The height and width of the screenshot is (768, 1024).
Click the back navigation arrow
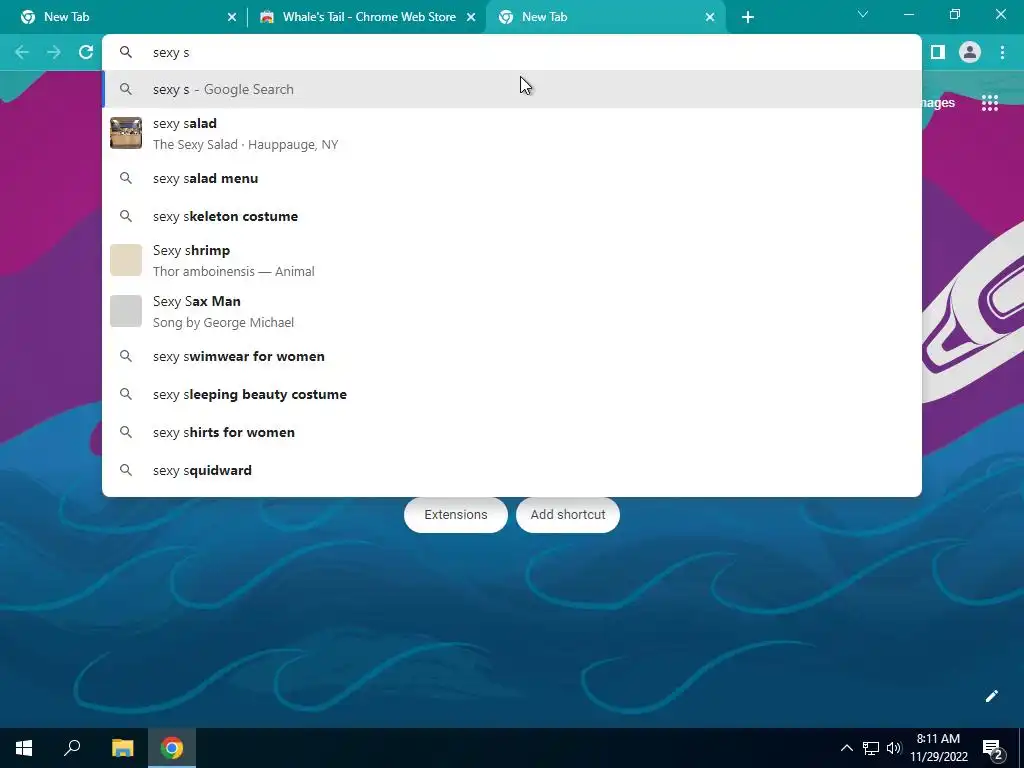(x=22, y=52)
